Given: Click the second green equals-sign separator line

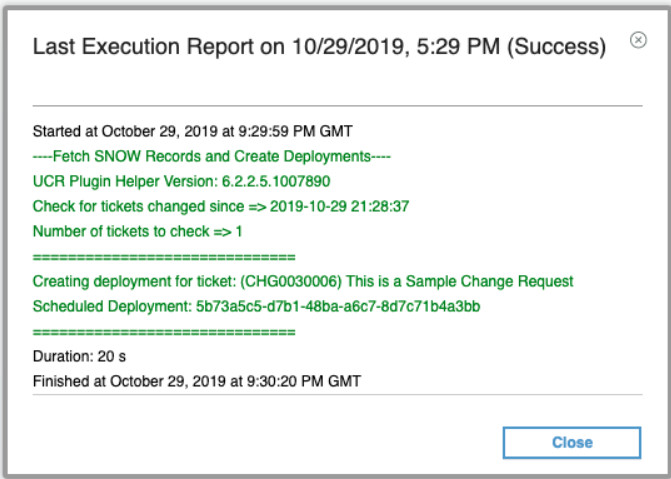Looking at the screenshot, I should coord(164,331).
